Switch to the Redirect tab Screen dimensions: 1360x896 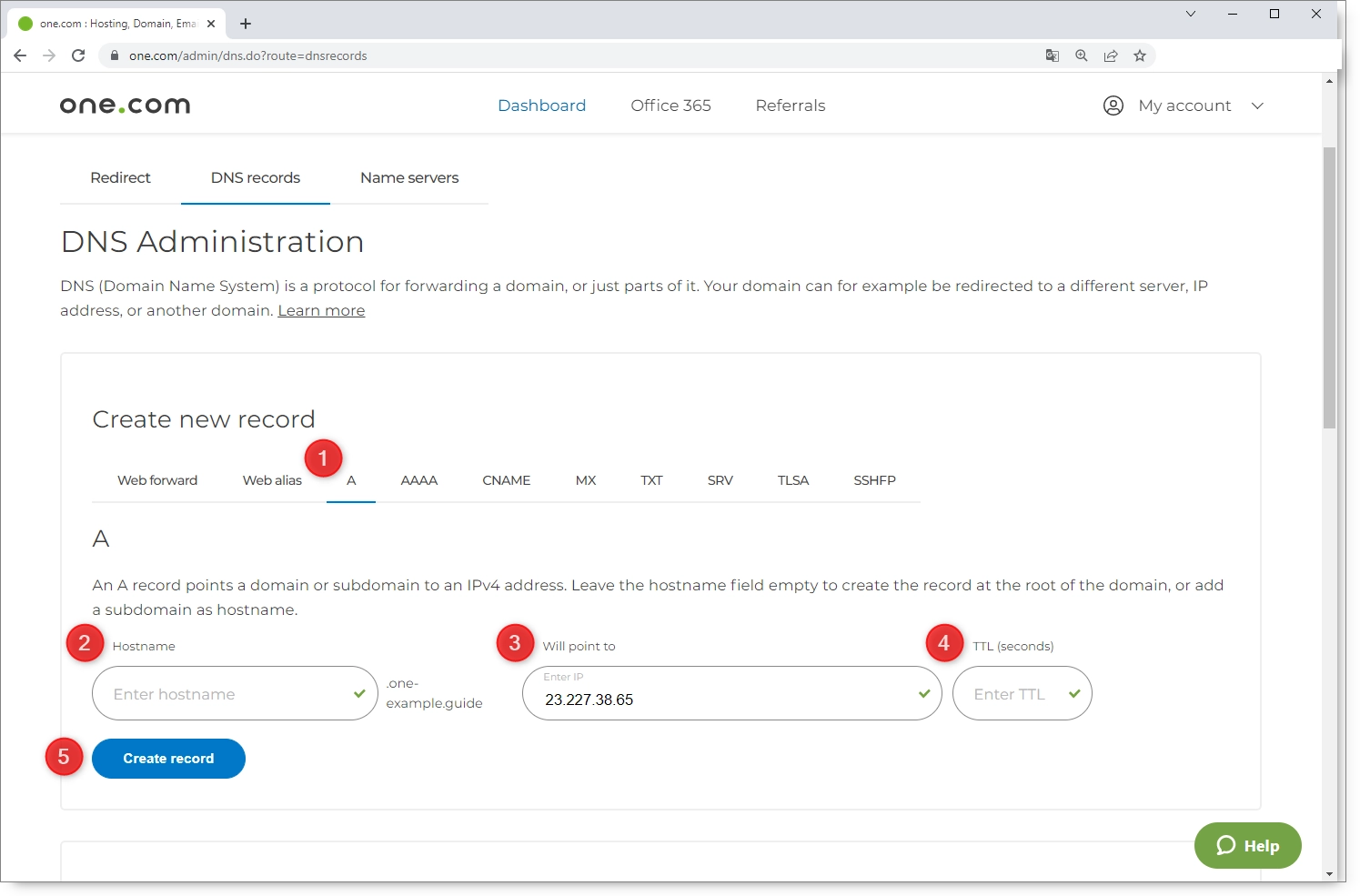click(x=119, y=177)
